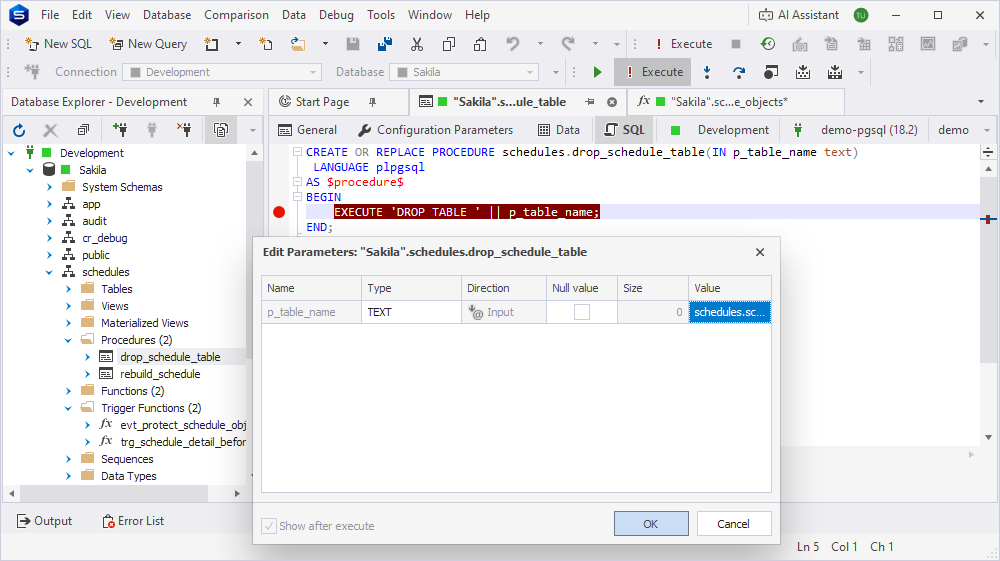Switch to the Configuration Parameters tab
1000x561 pixels.
[x=436, y=130]
